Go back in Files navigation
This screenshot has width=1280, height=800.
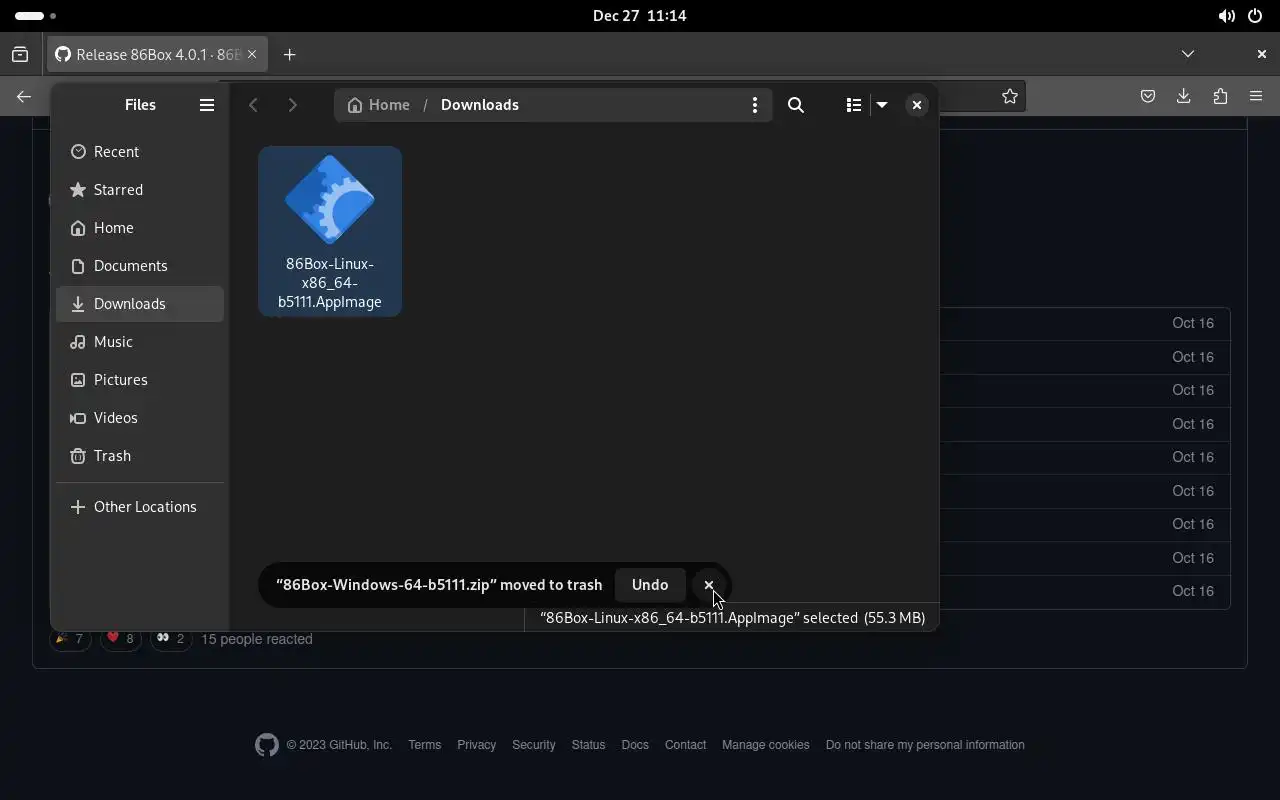254,105
